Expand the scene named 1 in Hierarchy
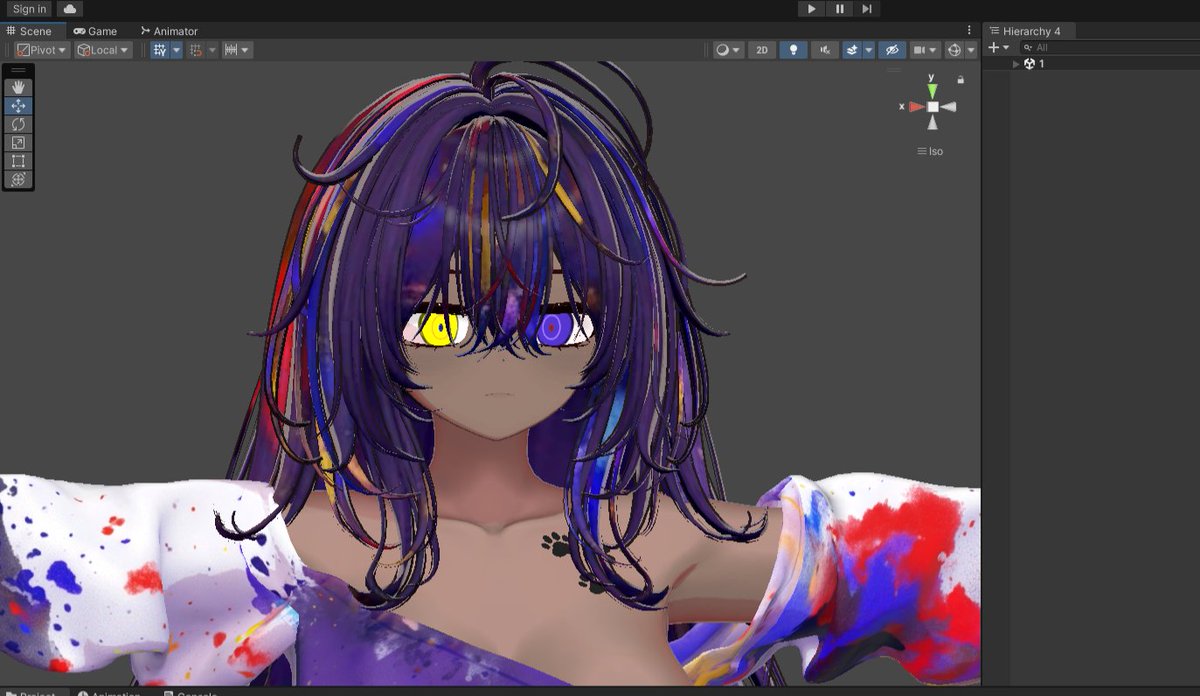Screen dimensions: 1200x696 point(1016,64)
